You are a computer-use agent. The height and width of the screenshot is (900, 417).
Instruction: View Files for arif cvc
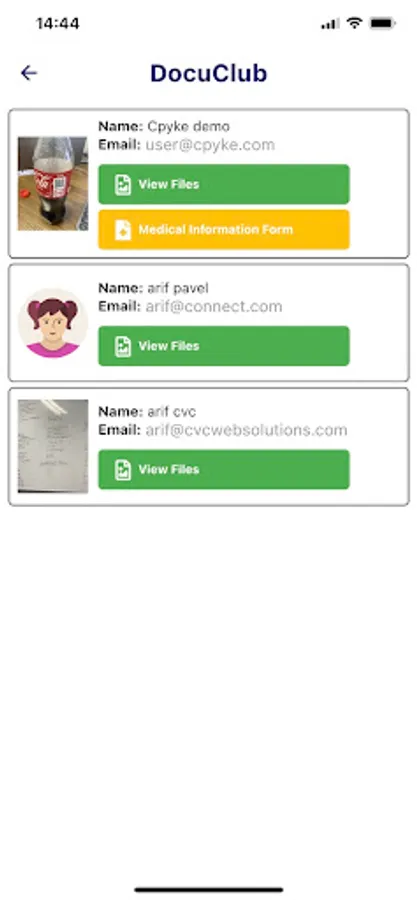pos(224,470)
